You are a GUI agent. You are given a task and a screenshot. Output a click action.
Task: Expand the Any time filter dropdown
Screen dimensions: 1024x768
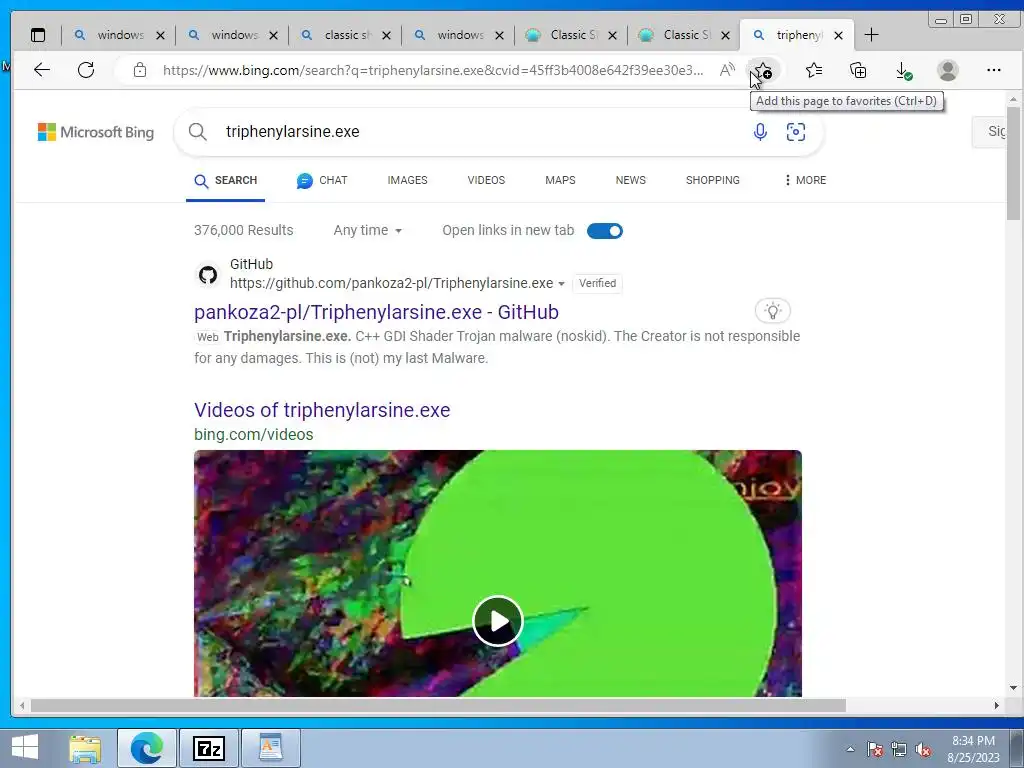tap(368, 231)
